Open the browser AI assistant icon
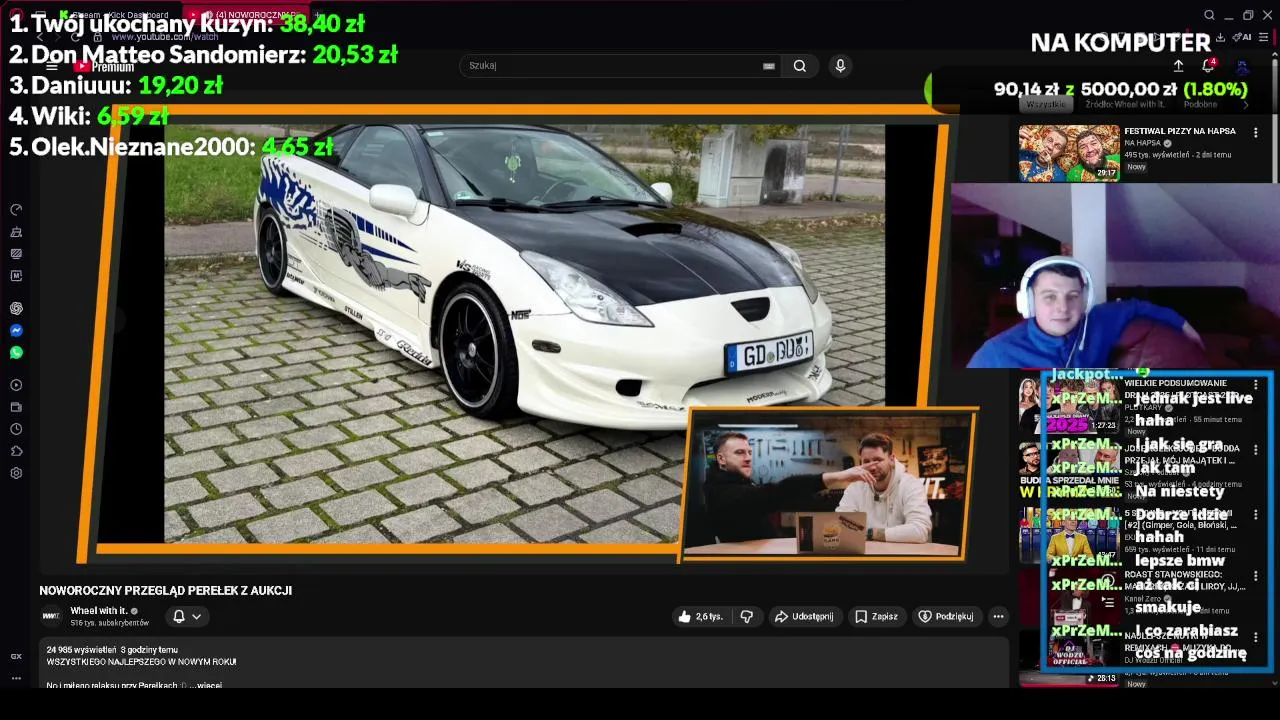This screenshot has width=1280, height=720. (1242, 37)
